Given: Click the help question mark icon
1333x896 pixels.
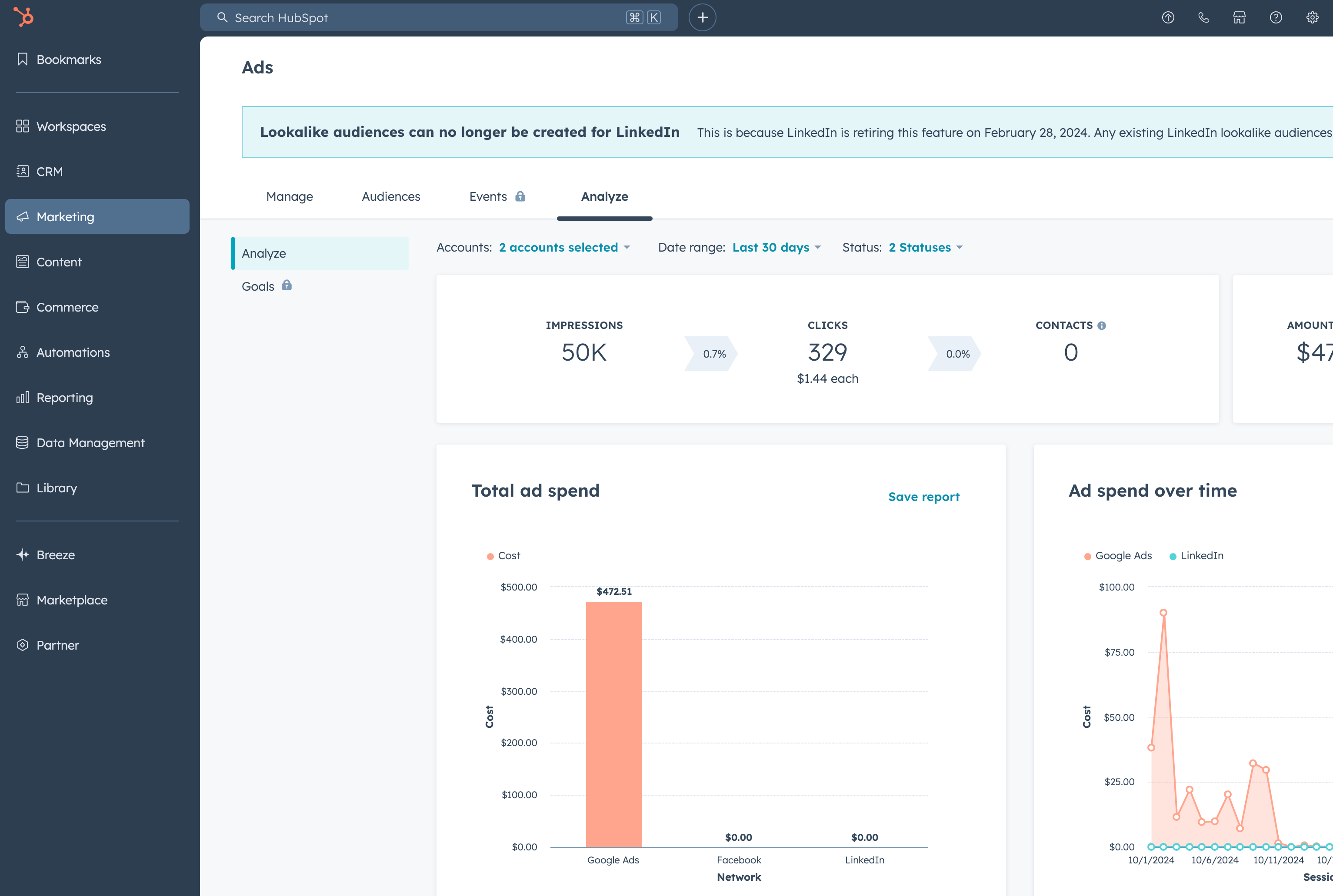Looking at the screenshot, I should coord(1275,18).
